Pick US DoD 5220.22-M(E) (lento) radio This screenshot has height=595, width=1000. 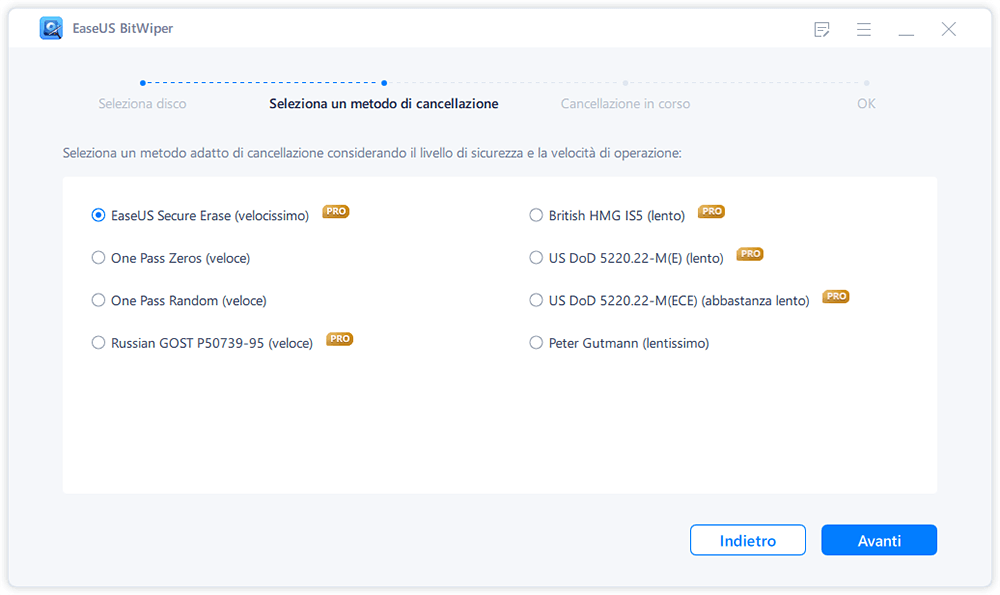pos(536,258)
